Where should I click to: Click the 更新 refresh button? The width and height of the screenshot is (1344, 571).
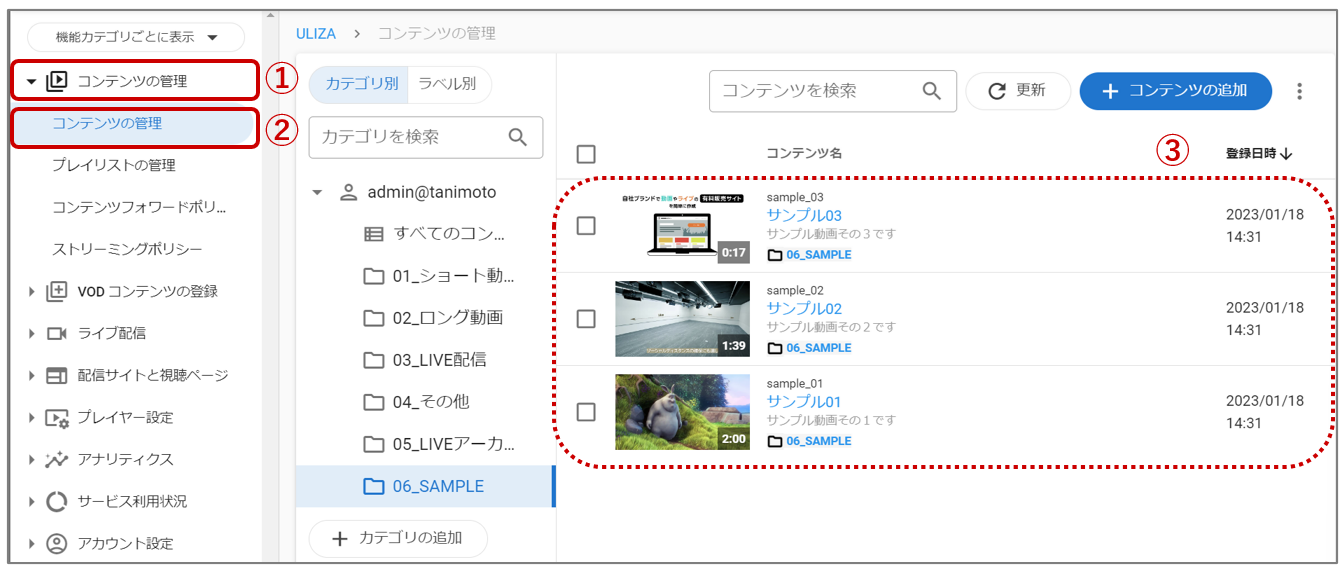1018,91
